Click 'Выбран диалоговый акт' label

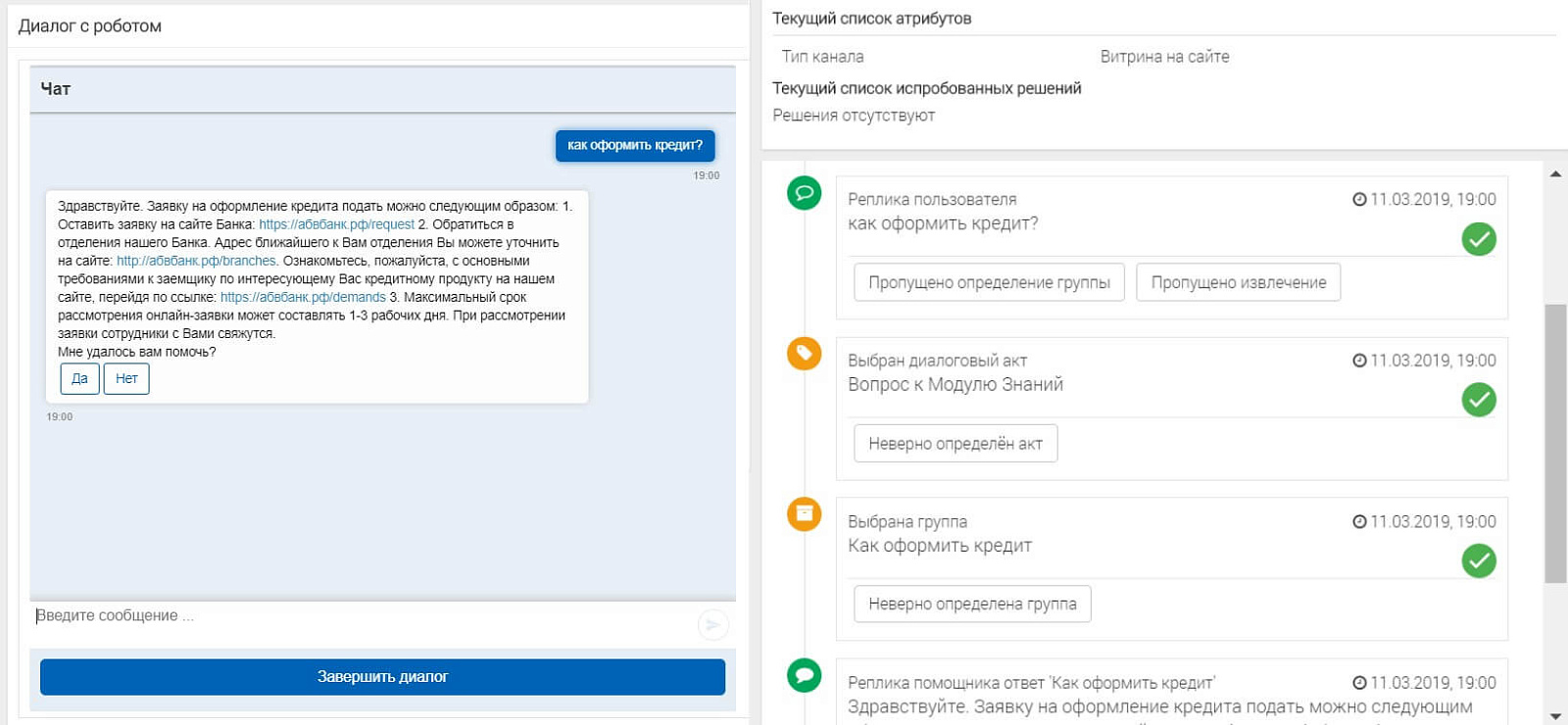[x=938, y=361]
